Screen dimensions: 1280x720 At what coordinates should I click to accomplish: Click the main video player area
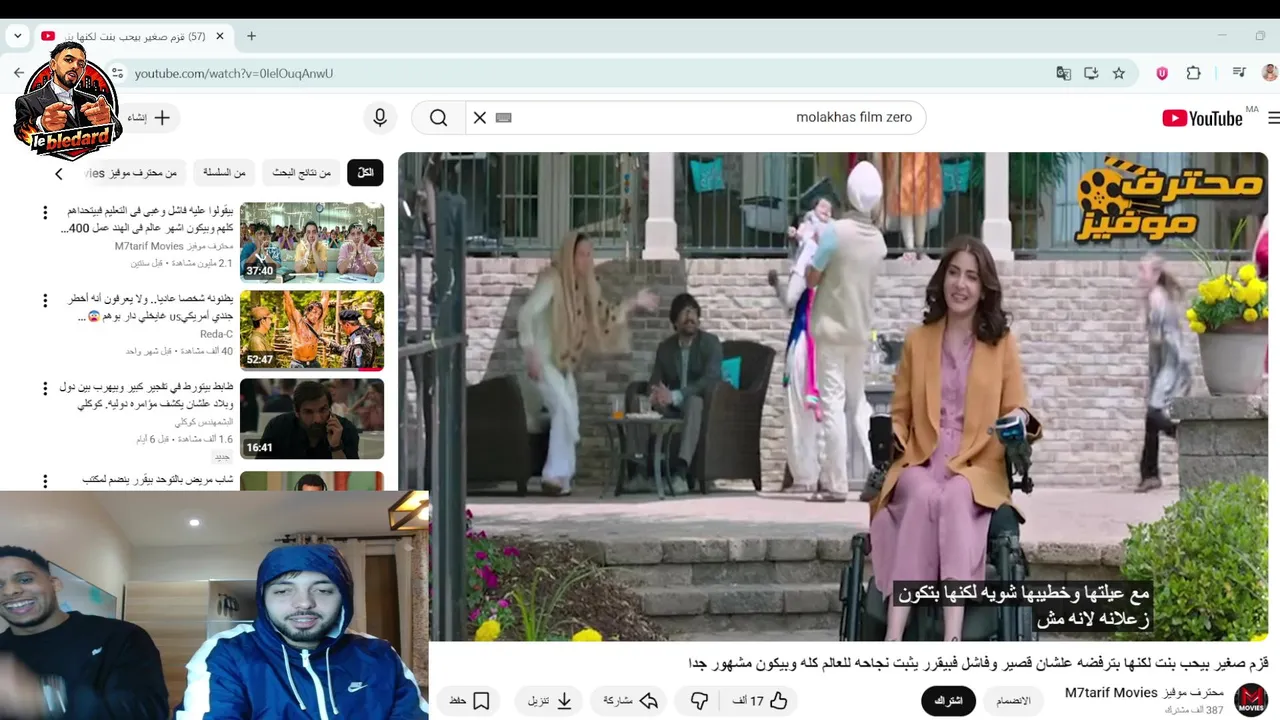tap(833, 396)
